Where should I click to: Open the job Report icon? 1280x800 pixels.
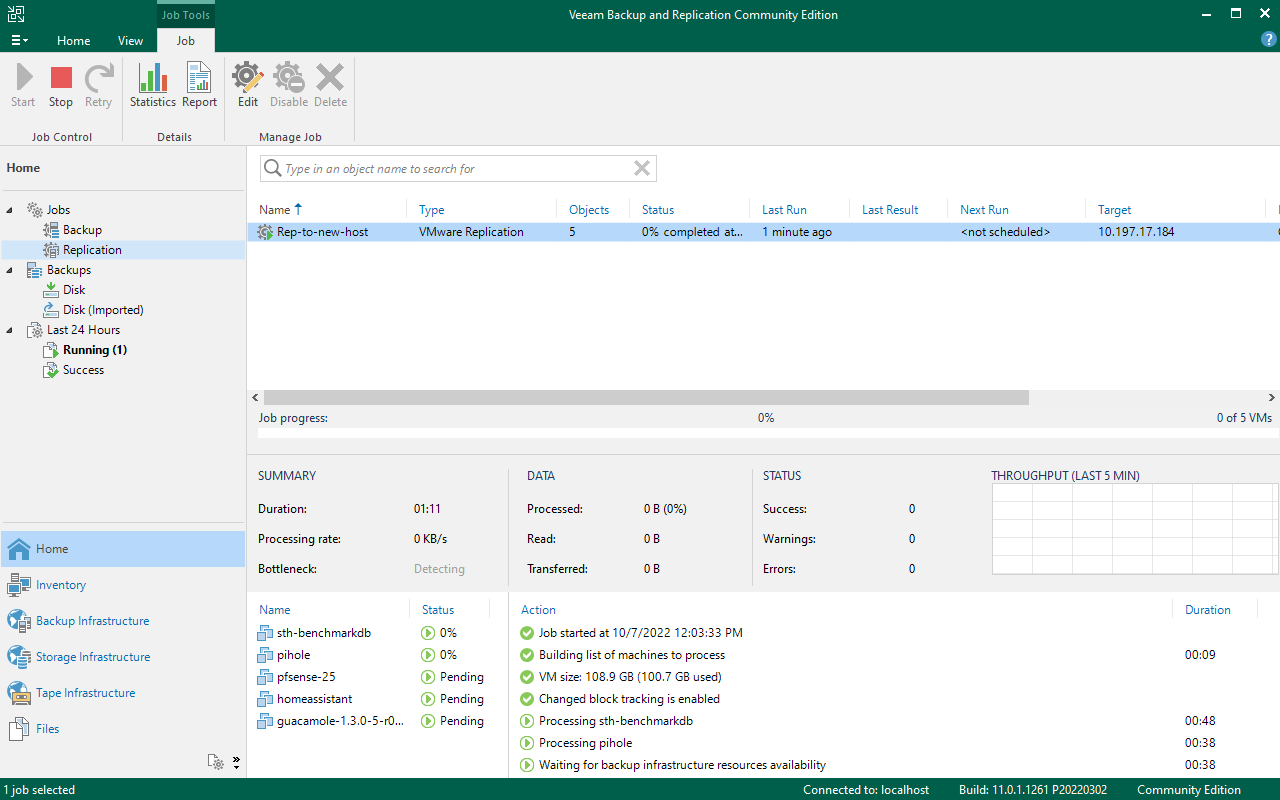click(x=199, y=79)
